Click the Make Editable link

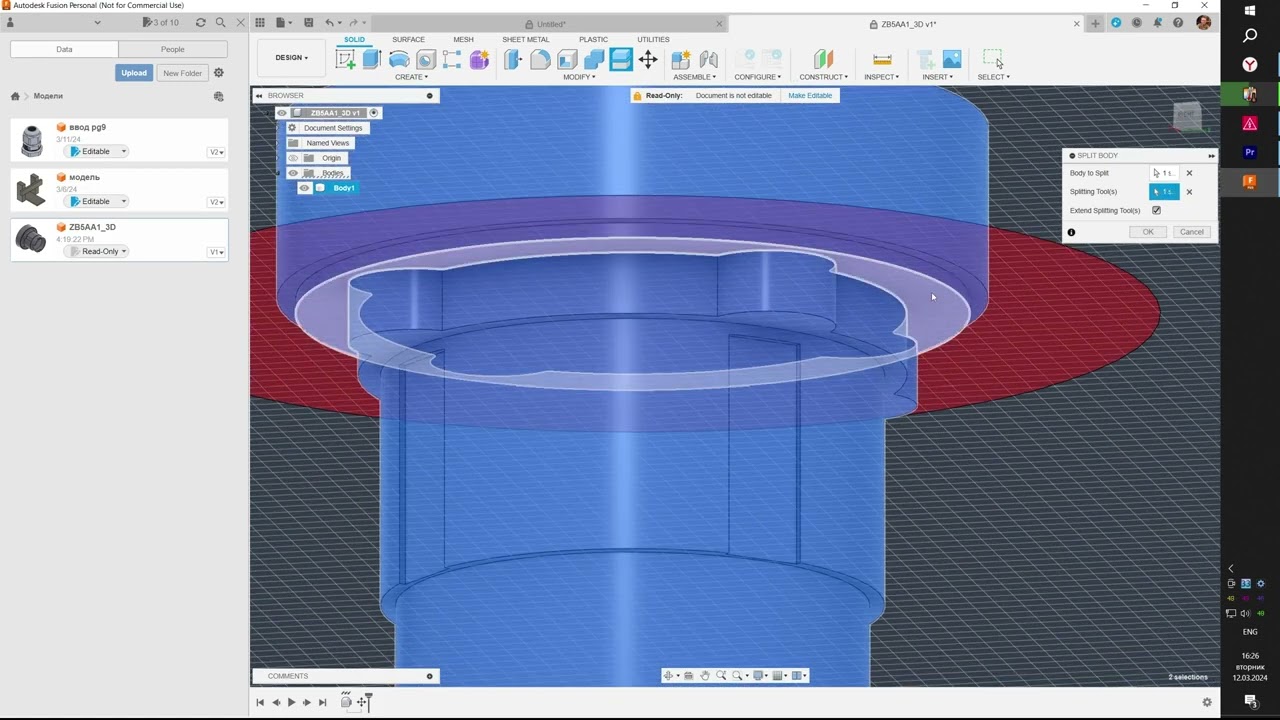(810, 96)
